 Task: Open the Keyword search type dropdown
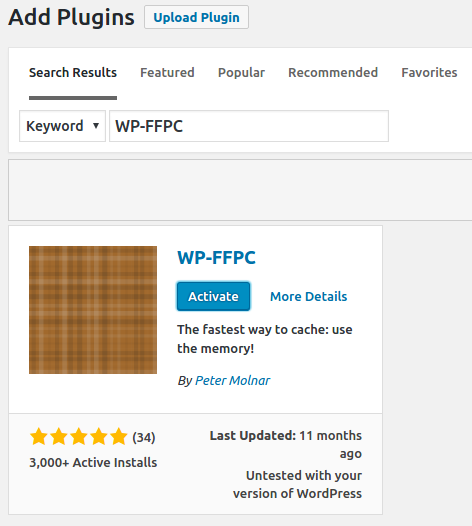(62, 126)
